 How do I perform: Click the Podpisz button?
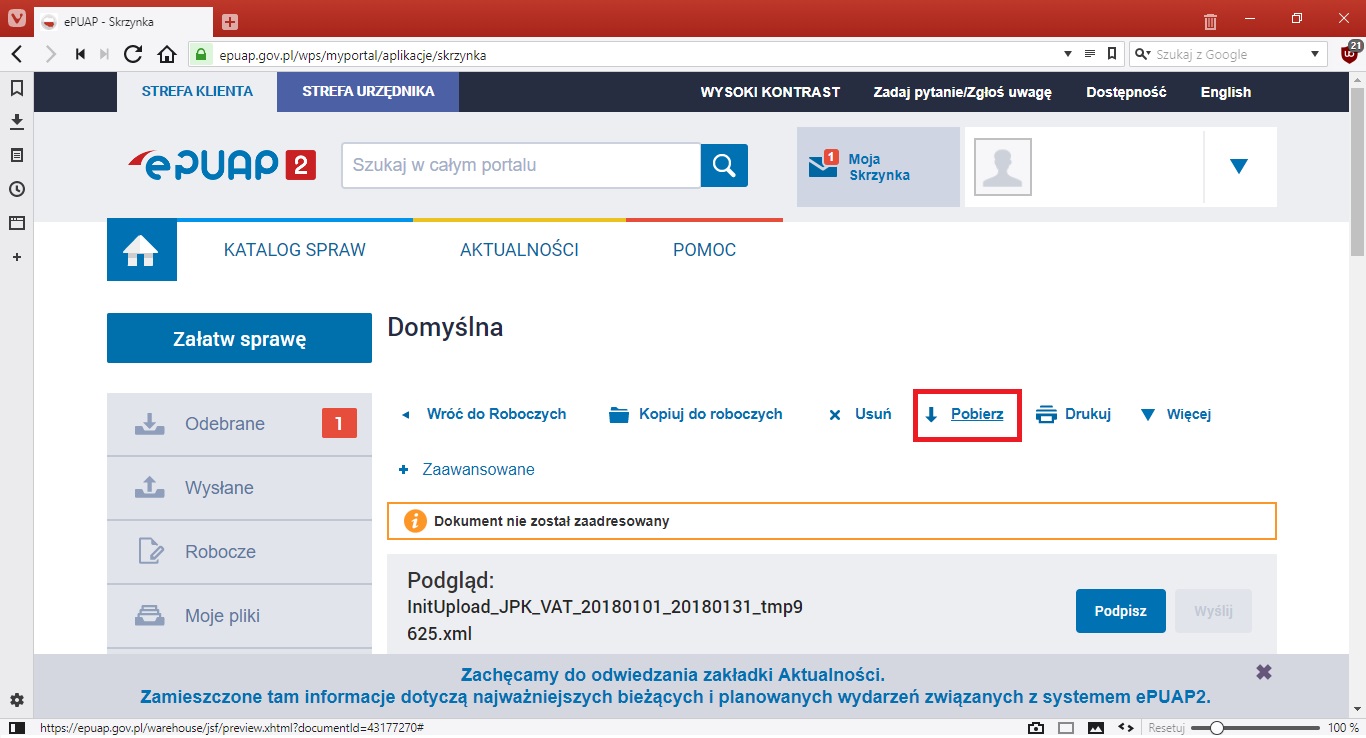(x=1120, y=611)
